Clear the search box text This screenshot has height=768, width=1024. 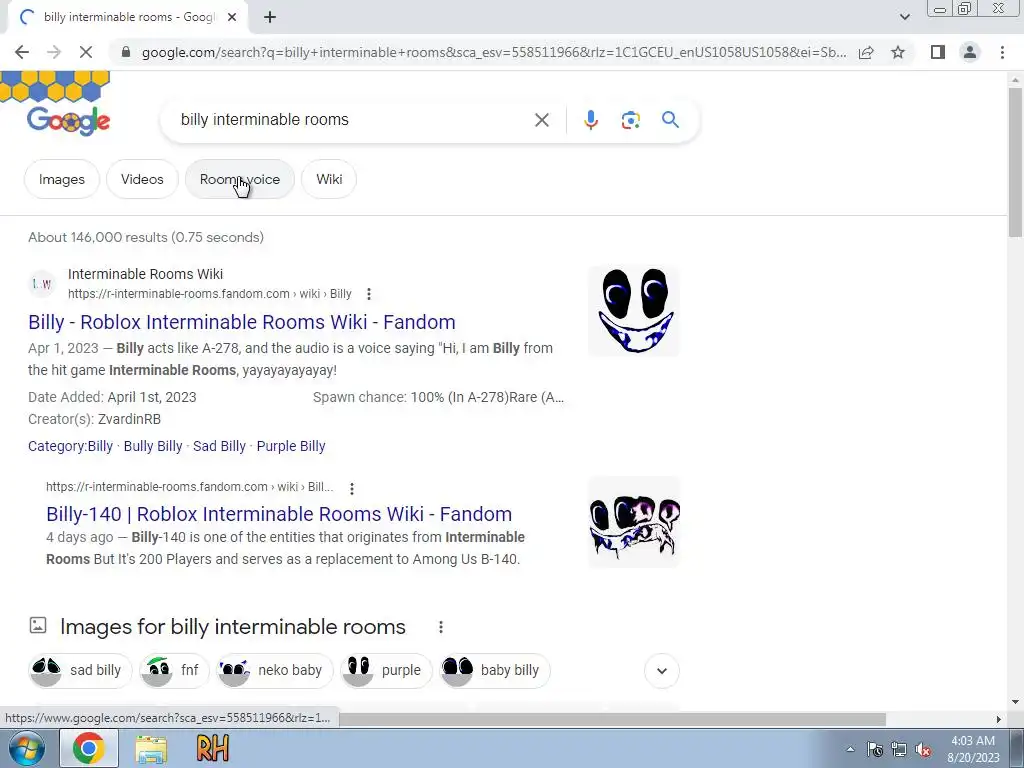pos(541,120)
